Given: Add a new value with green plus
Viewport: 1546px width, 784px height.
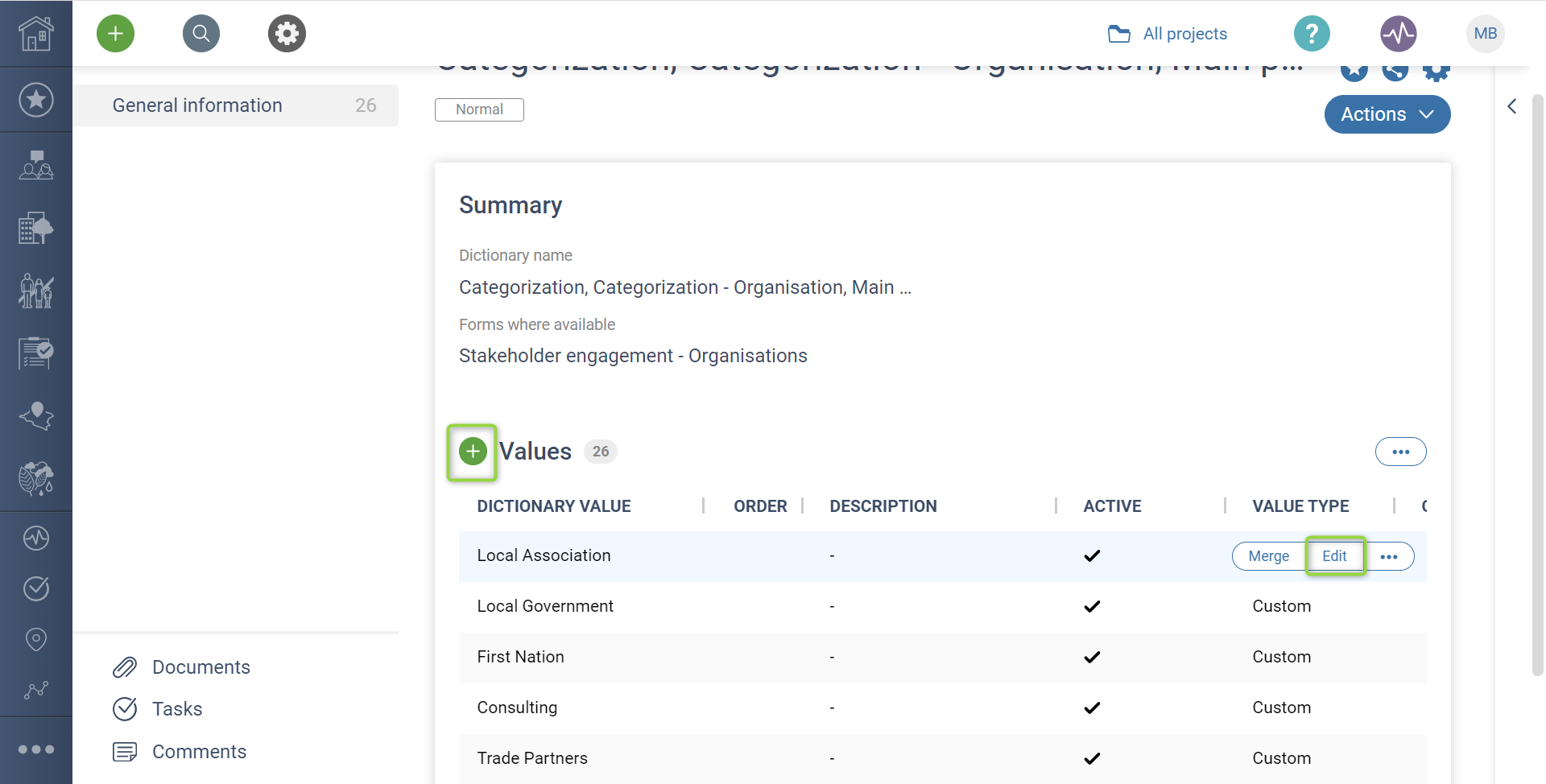Looking at the screenshot, I should point(473,452).
